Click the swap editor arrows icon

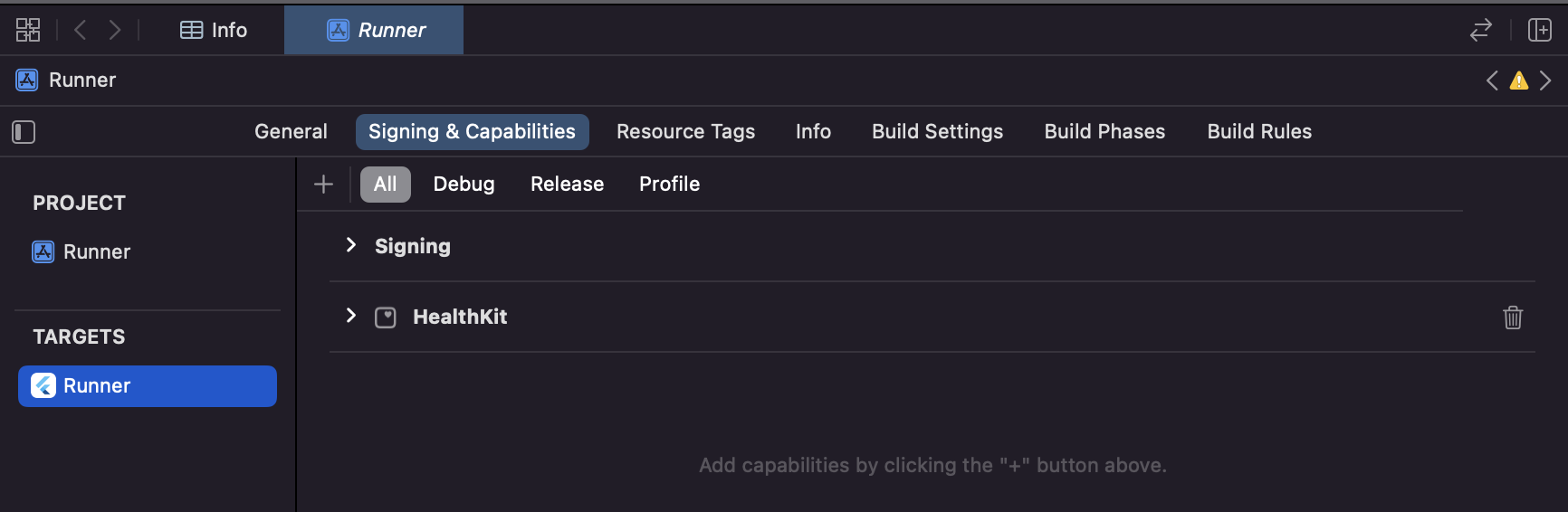[x=1480, y=30]
